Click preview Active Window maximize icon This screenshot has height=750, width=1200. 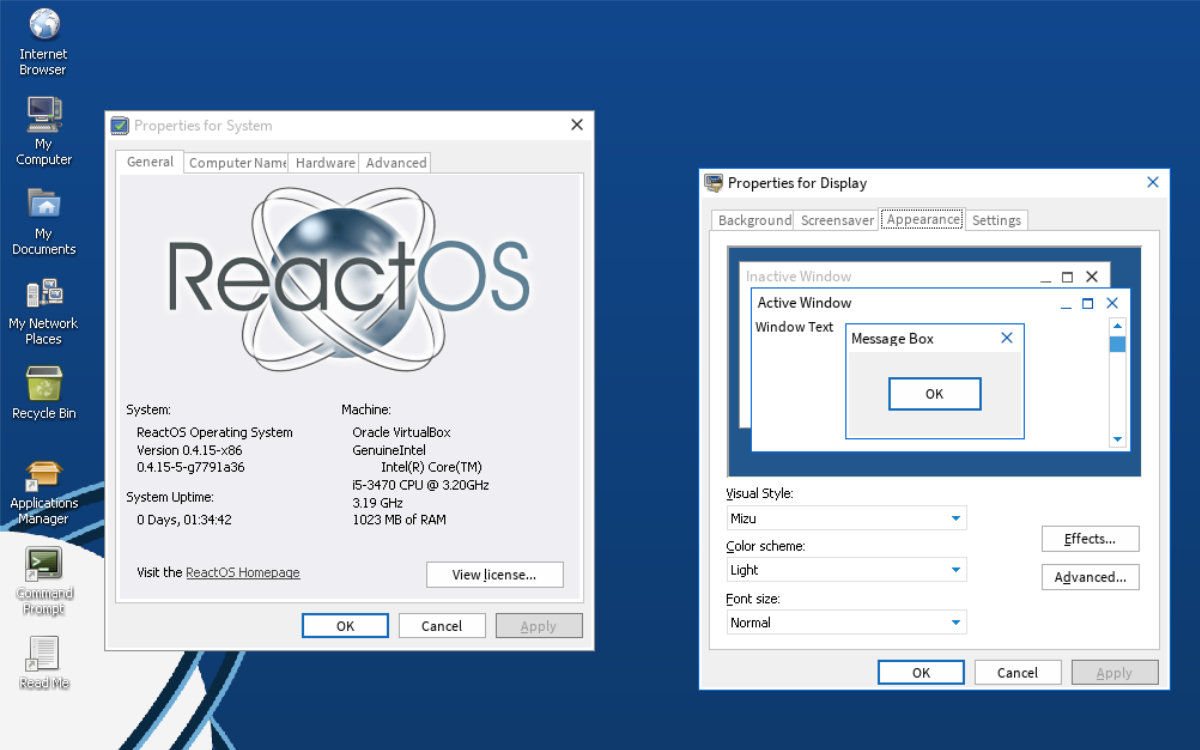[x=1088, y=303]
